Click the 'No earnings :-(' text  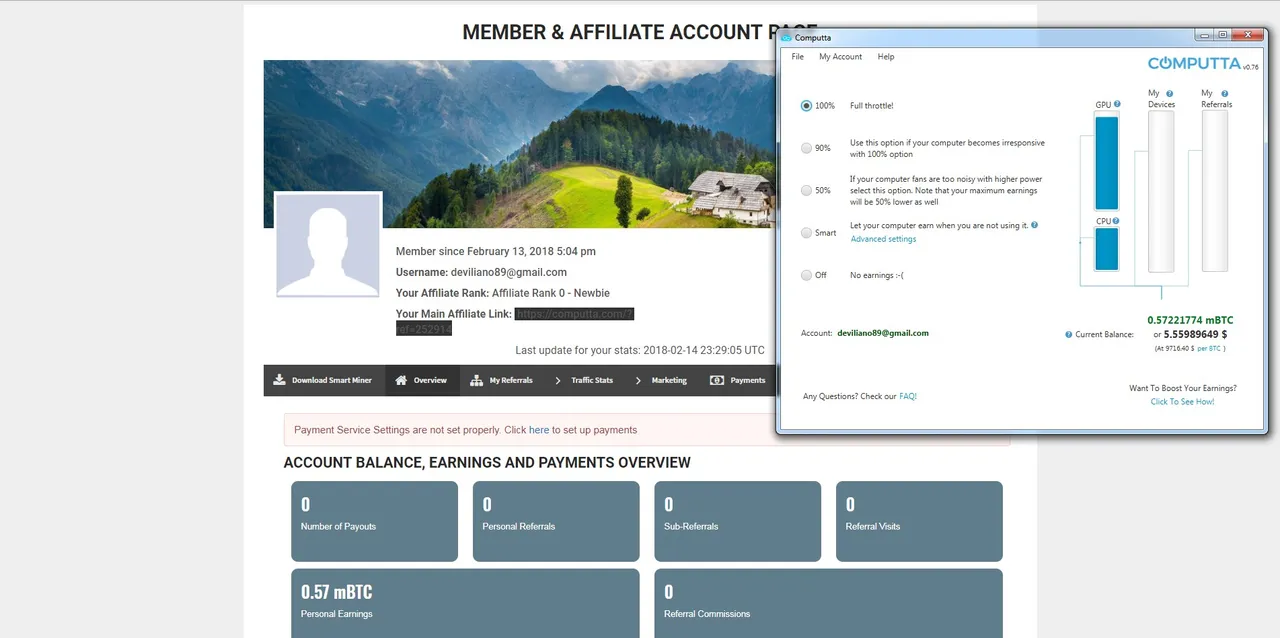(x=877, y=275)
